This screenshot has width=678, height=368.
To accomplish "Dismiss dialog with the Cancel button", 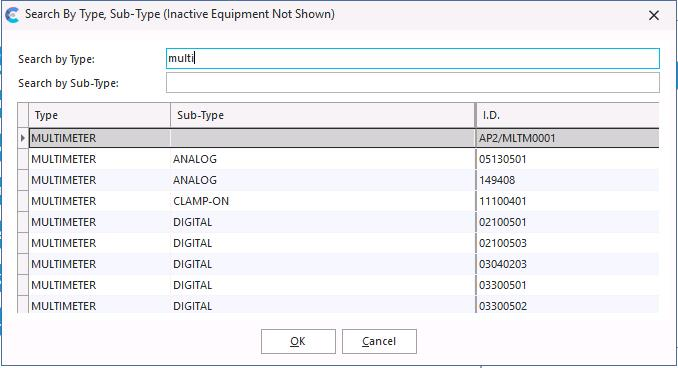I will pos(379,341).
